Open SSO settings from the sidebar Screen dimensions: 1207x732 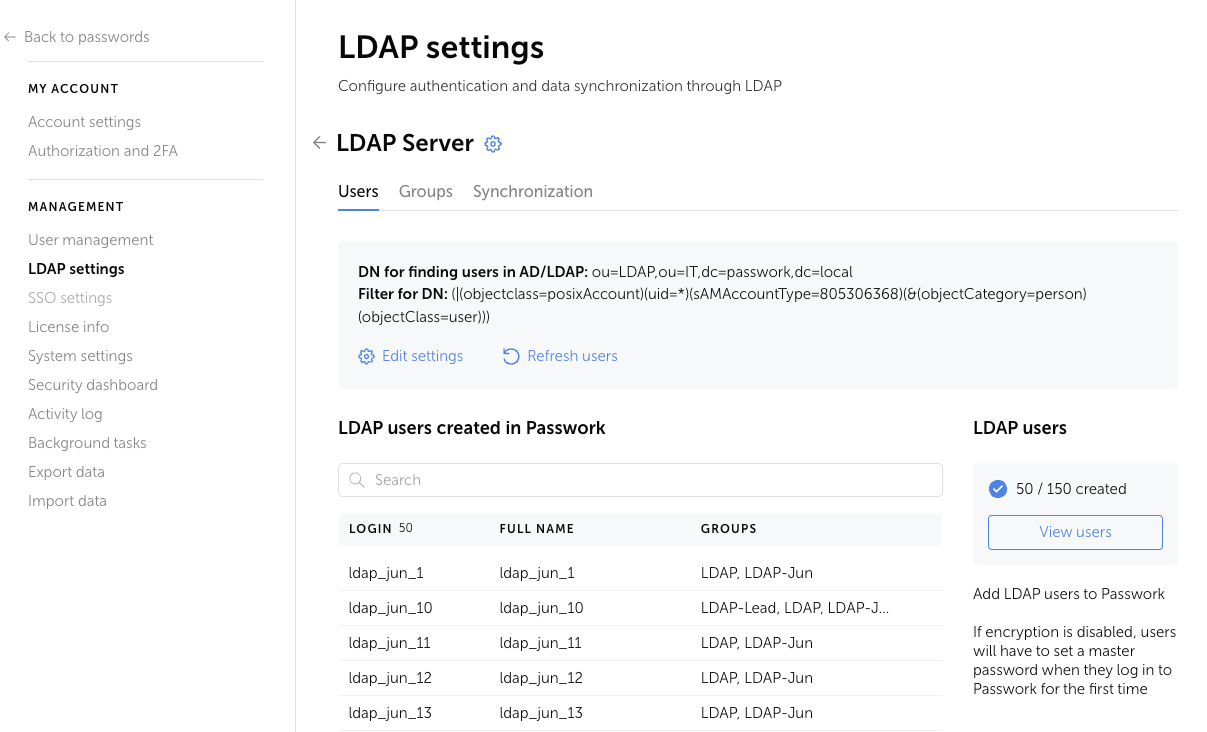pyautogui.click(x=70, y=297)
